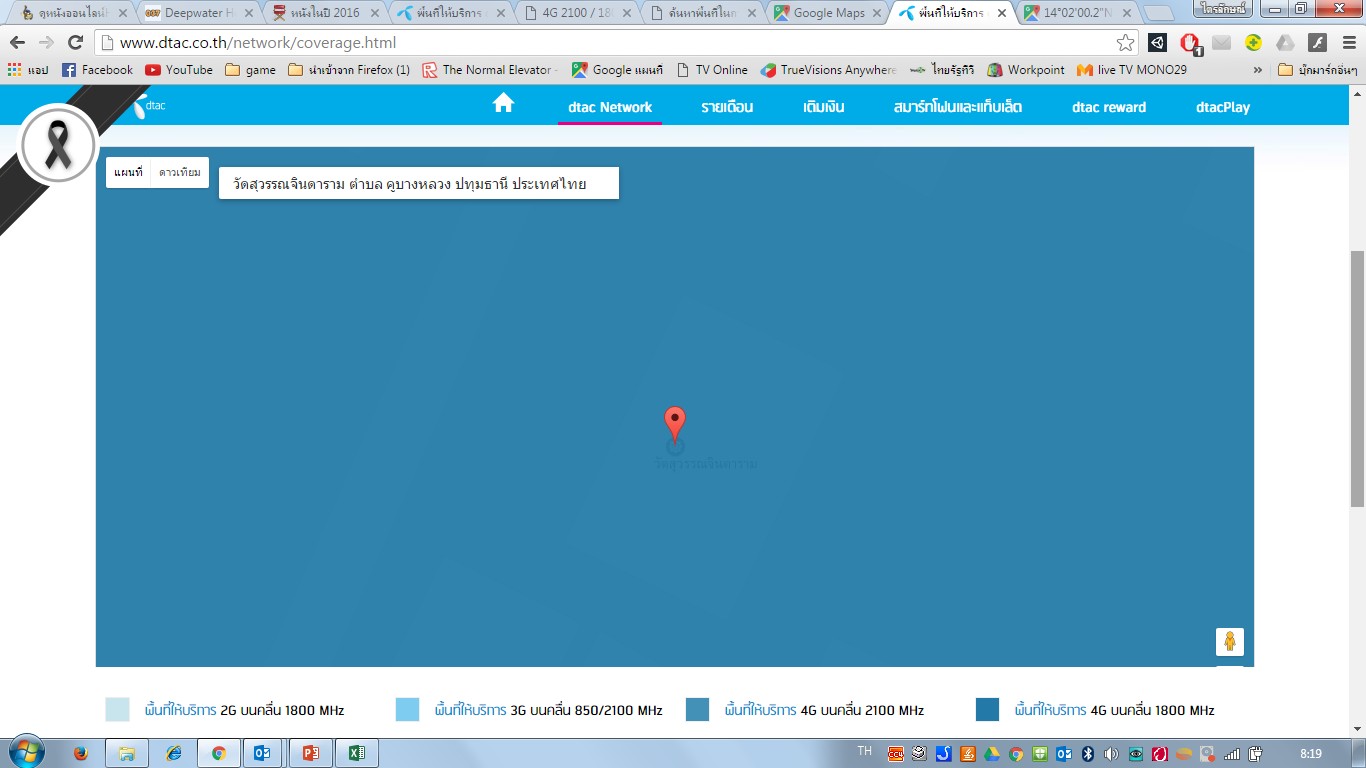Click the 4G 2100 MHz legend swatch
The height and width of the screenshot is (768, 1366).
click(x=697, y=709)
